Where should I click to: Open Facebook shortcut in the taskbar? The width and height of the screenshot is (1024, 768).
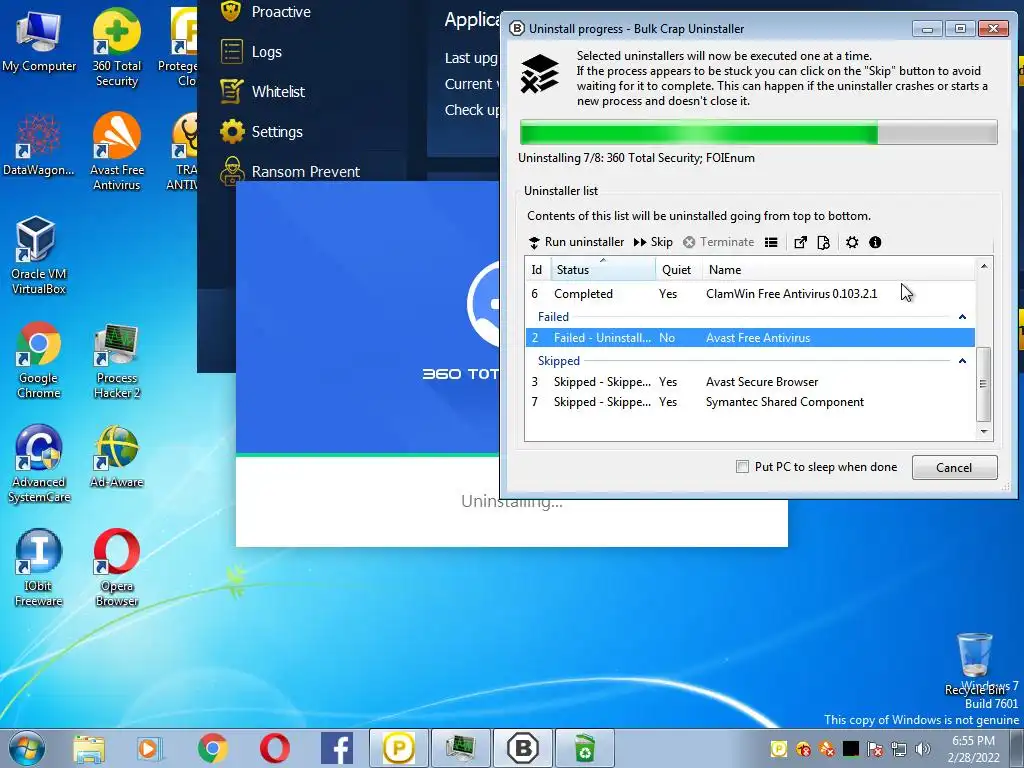[x=337, y=748]
